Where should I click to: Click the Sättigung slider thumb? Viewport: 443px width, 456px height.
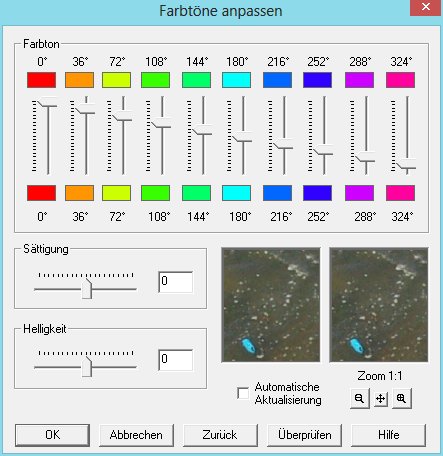click(x=87, y=289)
